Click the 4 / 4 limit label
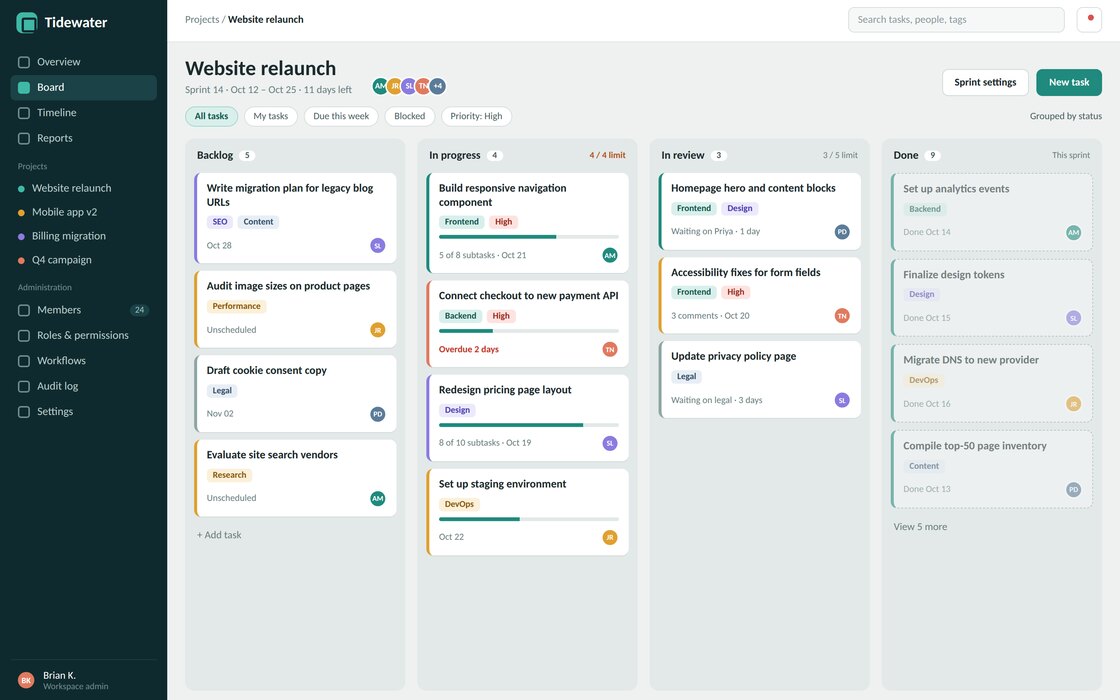The width and height of the screenshot is (1120, 700). coord(607,156)
